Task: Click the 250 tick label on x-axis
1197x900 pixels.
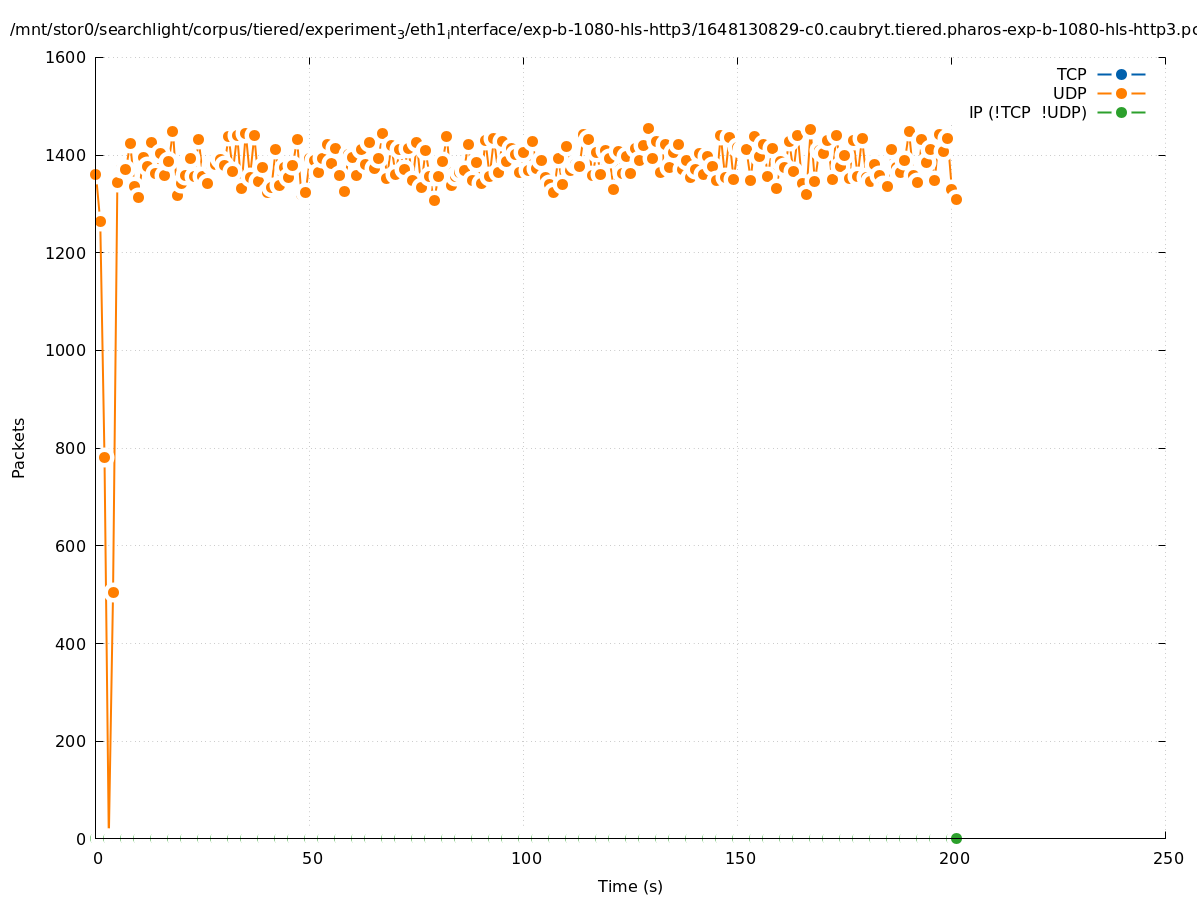Action: tap(1167, 858)
